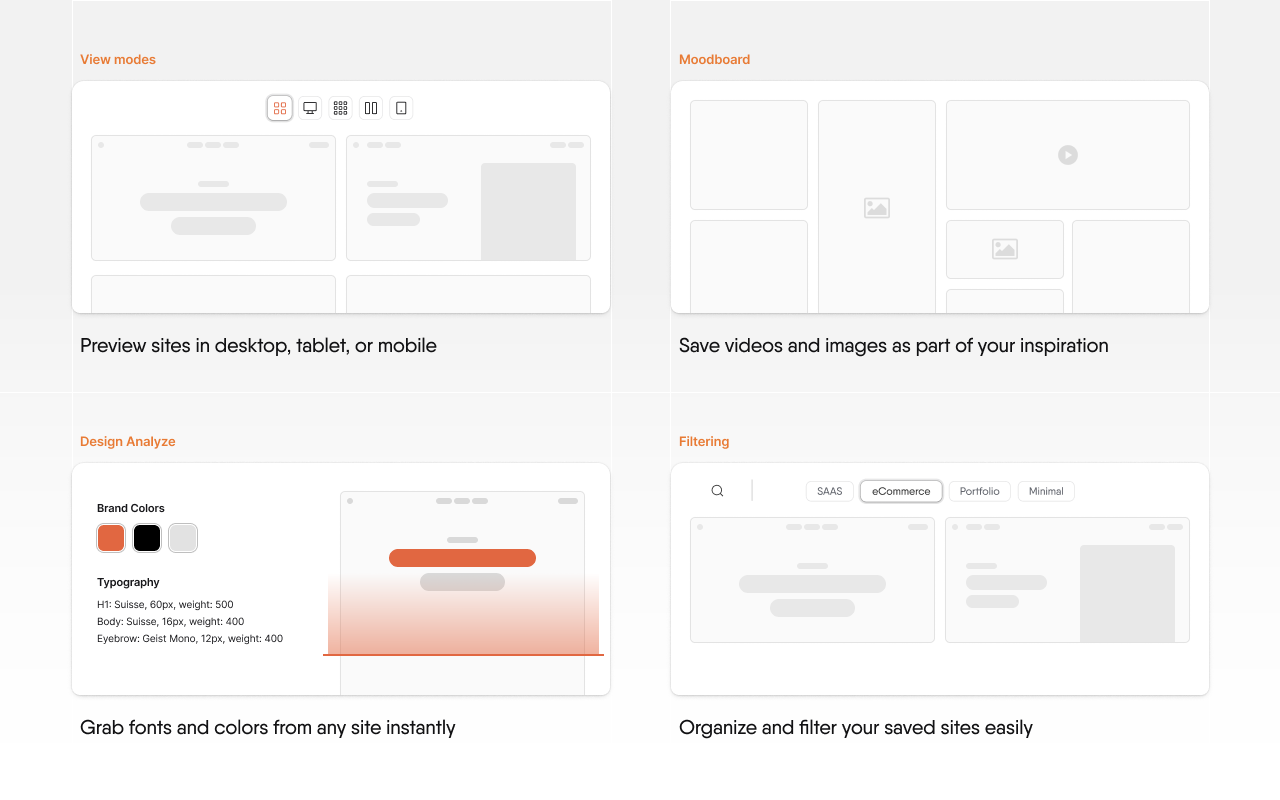This screenshot has width=1280, height=800.
Task: Click the orange scan line in Design Analyze
Action: pos(463,655)
